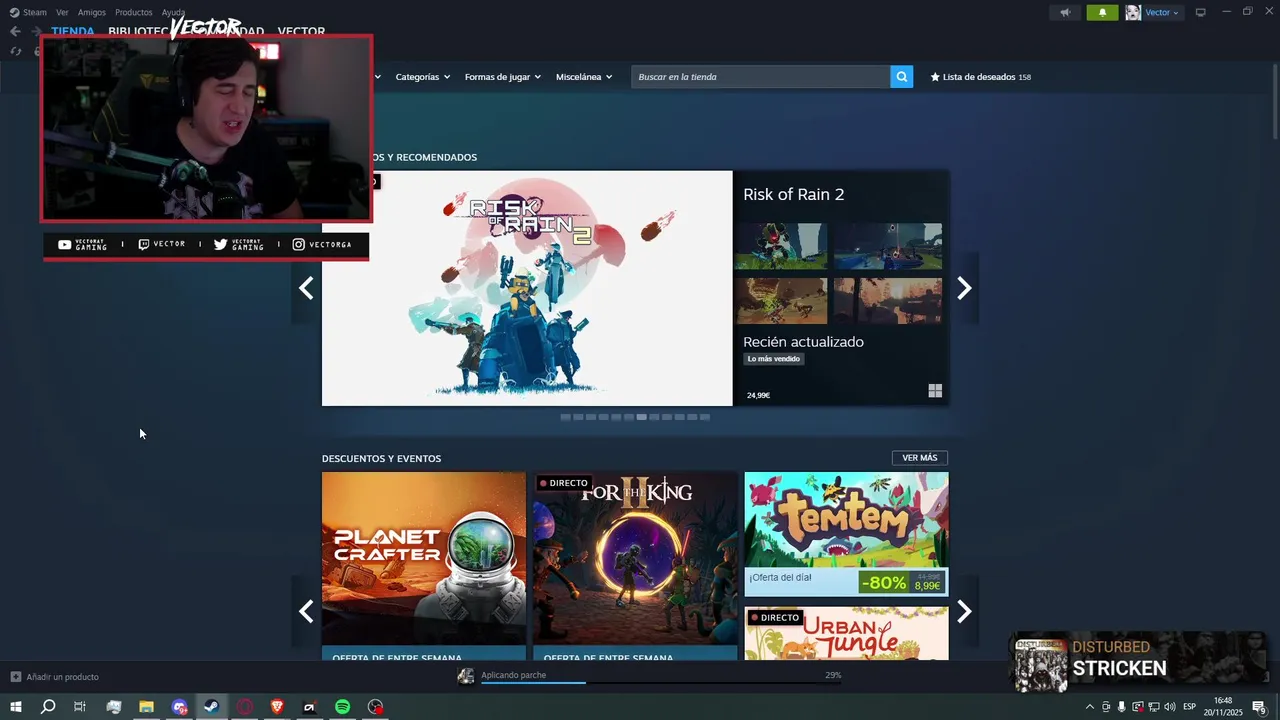Click the blue search magnifier button

click(902, 77)
